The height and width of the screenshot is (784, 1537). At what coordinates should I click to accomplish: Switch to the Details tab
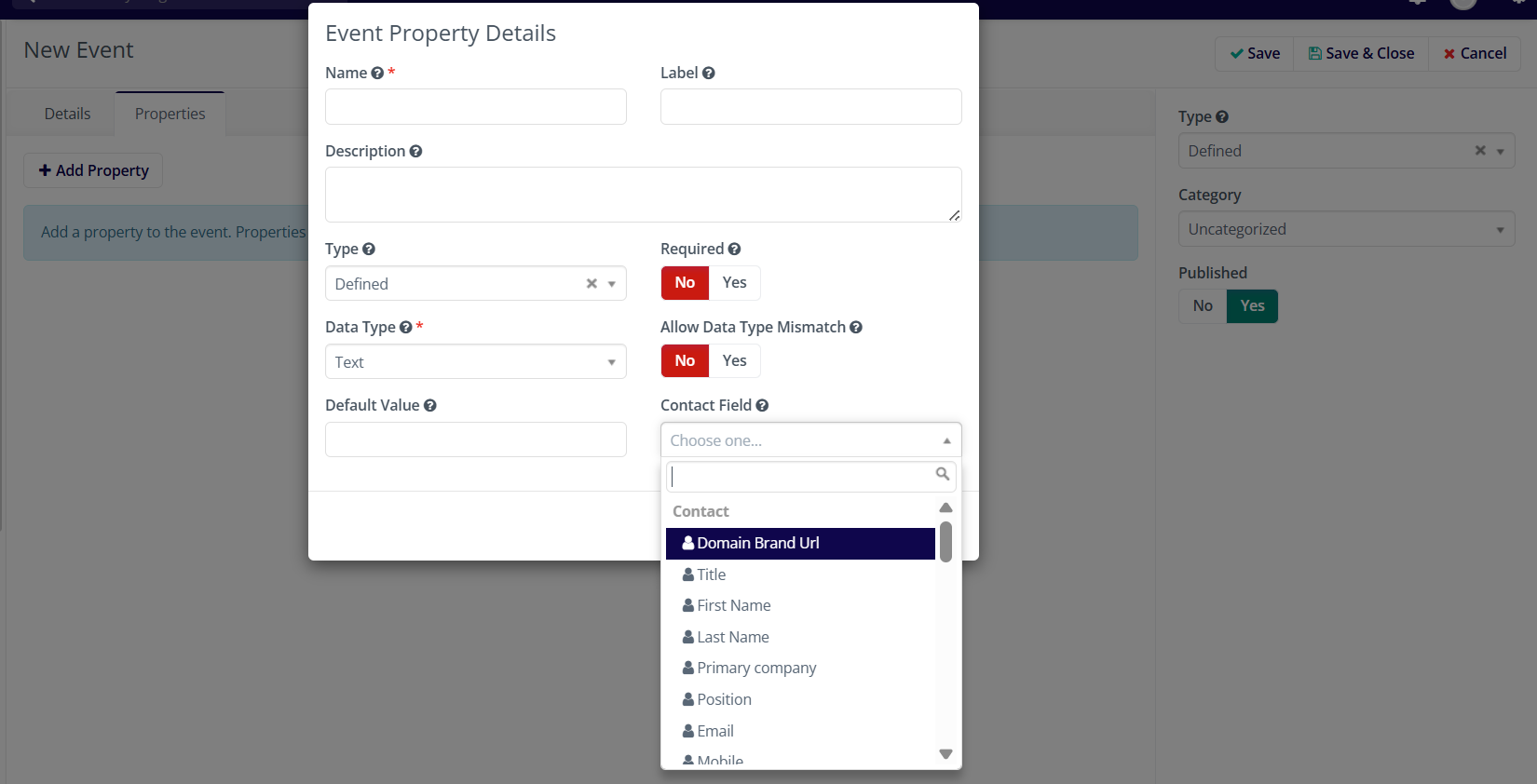click(68, 115)
